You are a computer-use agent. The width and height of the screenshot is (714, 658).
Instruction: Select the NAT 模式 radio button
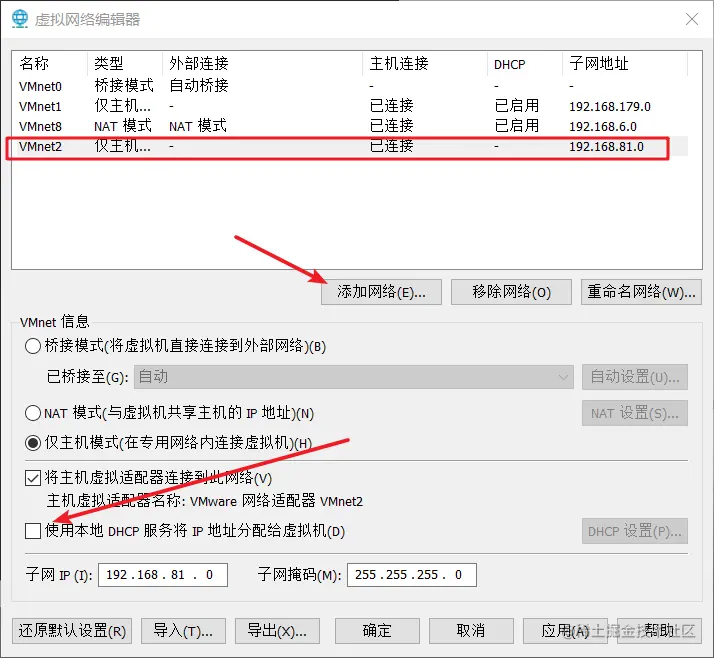pos(33,413)
